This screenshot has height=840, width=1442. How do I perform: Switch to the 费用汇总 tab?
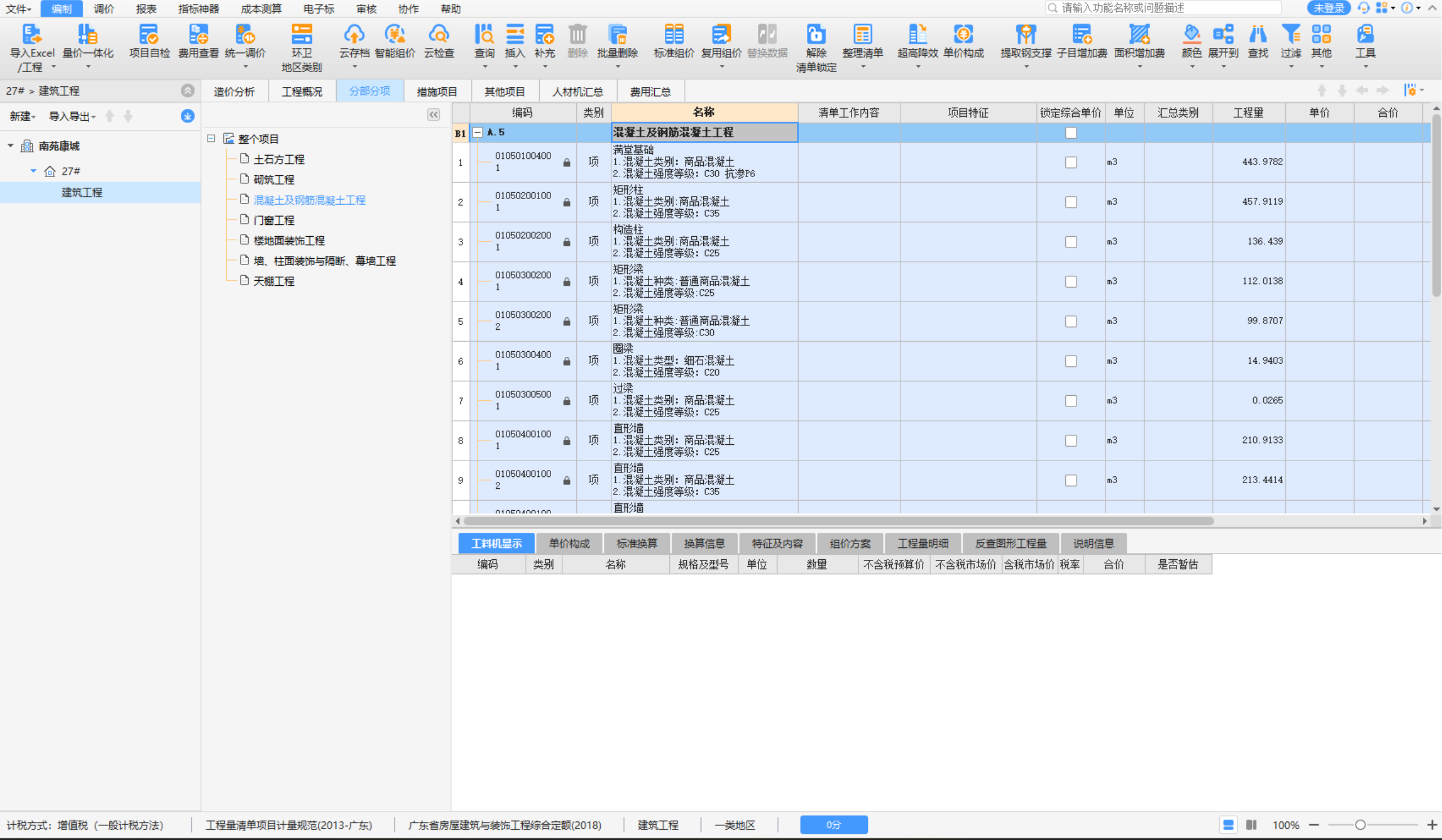[x=650, y=91]
